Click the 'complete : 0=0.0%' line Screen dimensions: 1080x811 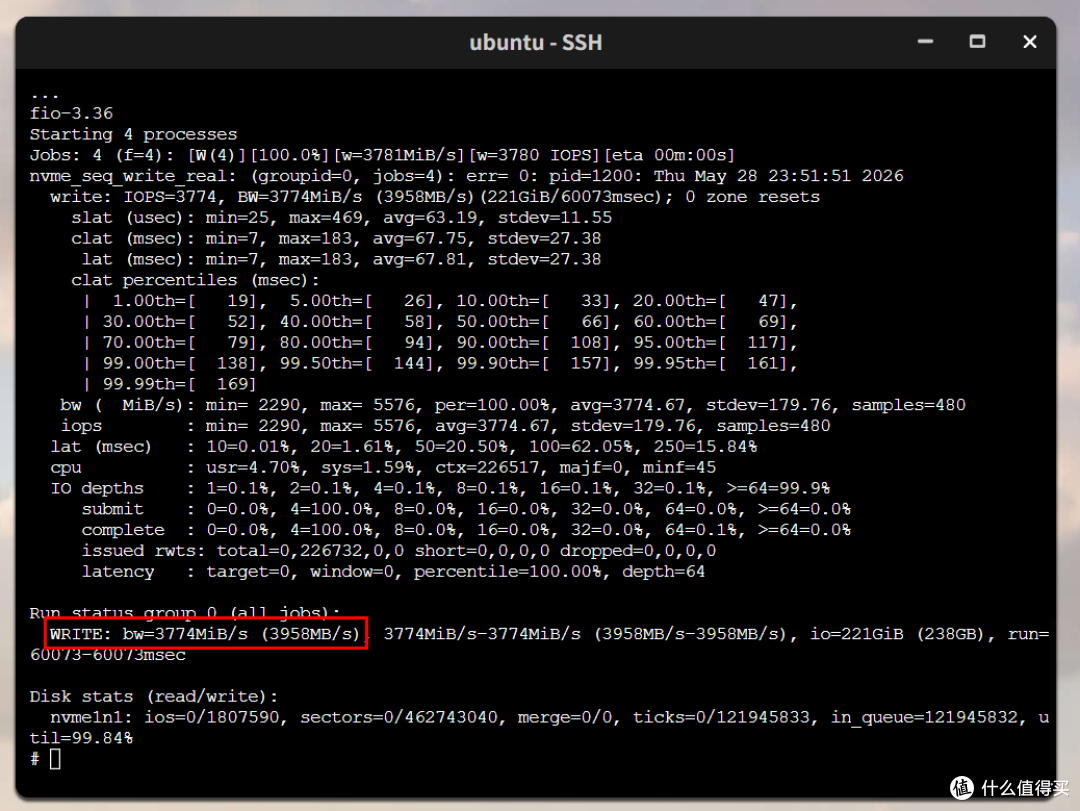tap(466, 530)
